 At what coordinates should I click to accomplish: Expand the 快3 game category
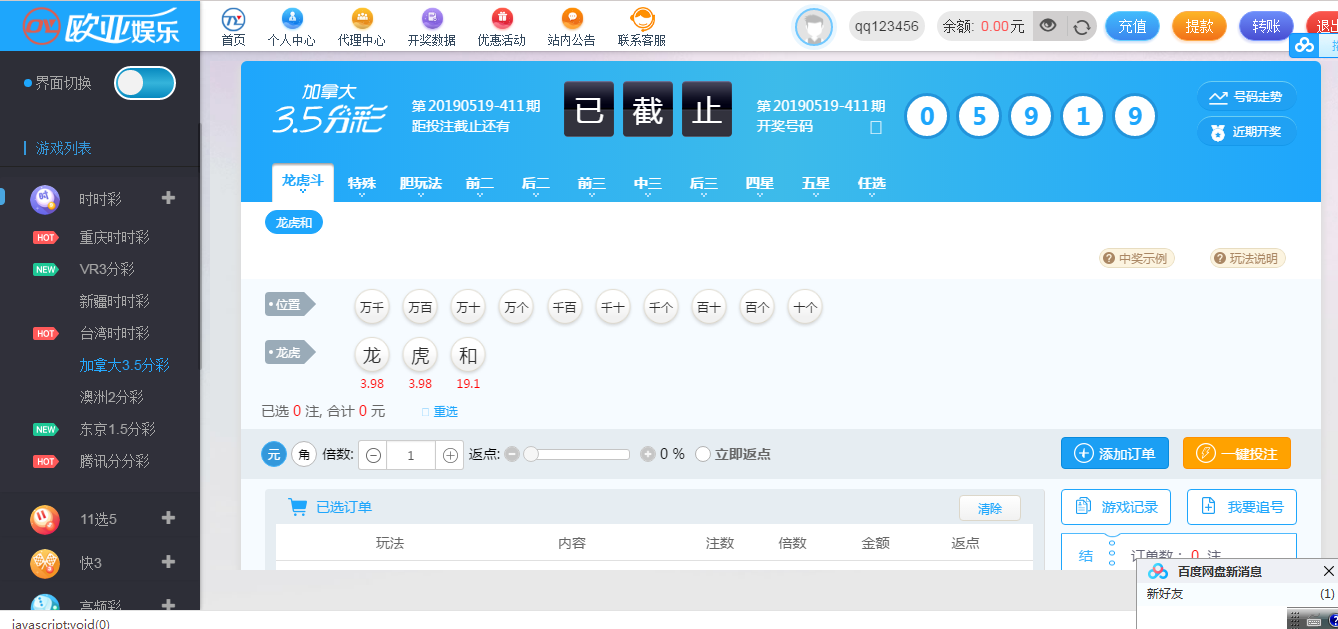pos(168,562)
